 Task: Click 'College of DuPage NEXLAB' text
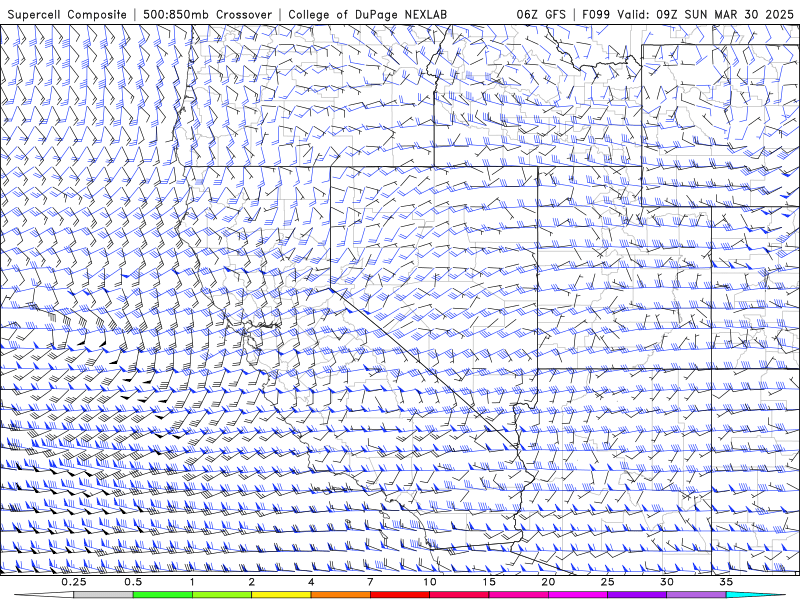tap(367, 14)
